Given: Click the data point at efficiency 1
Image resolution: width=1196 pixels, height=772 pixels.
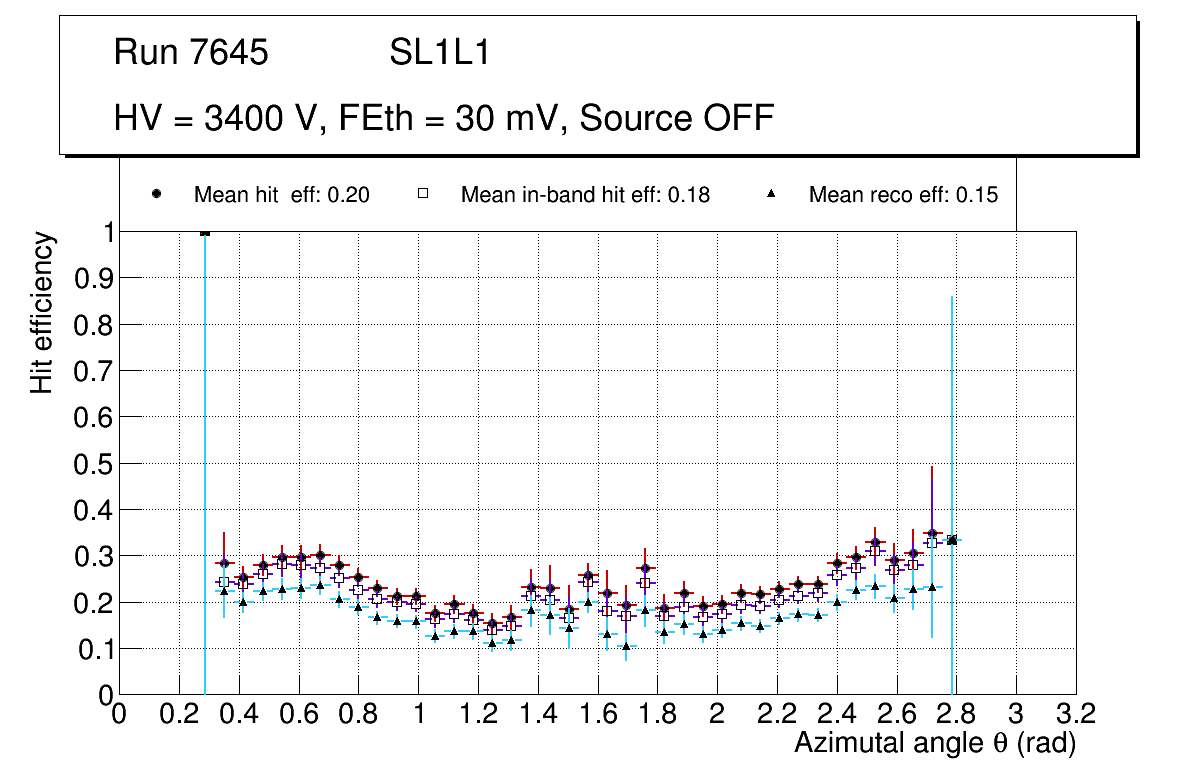Looking at the screenshot, I should point(205,233).
